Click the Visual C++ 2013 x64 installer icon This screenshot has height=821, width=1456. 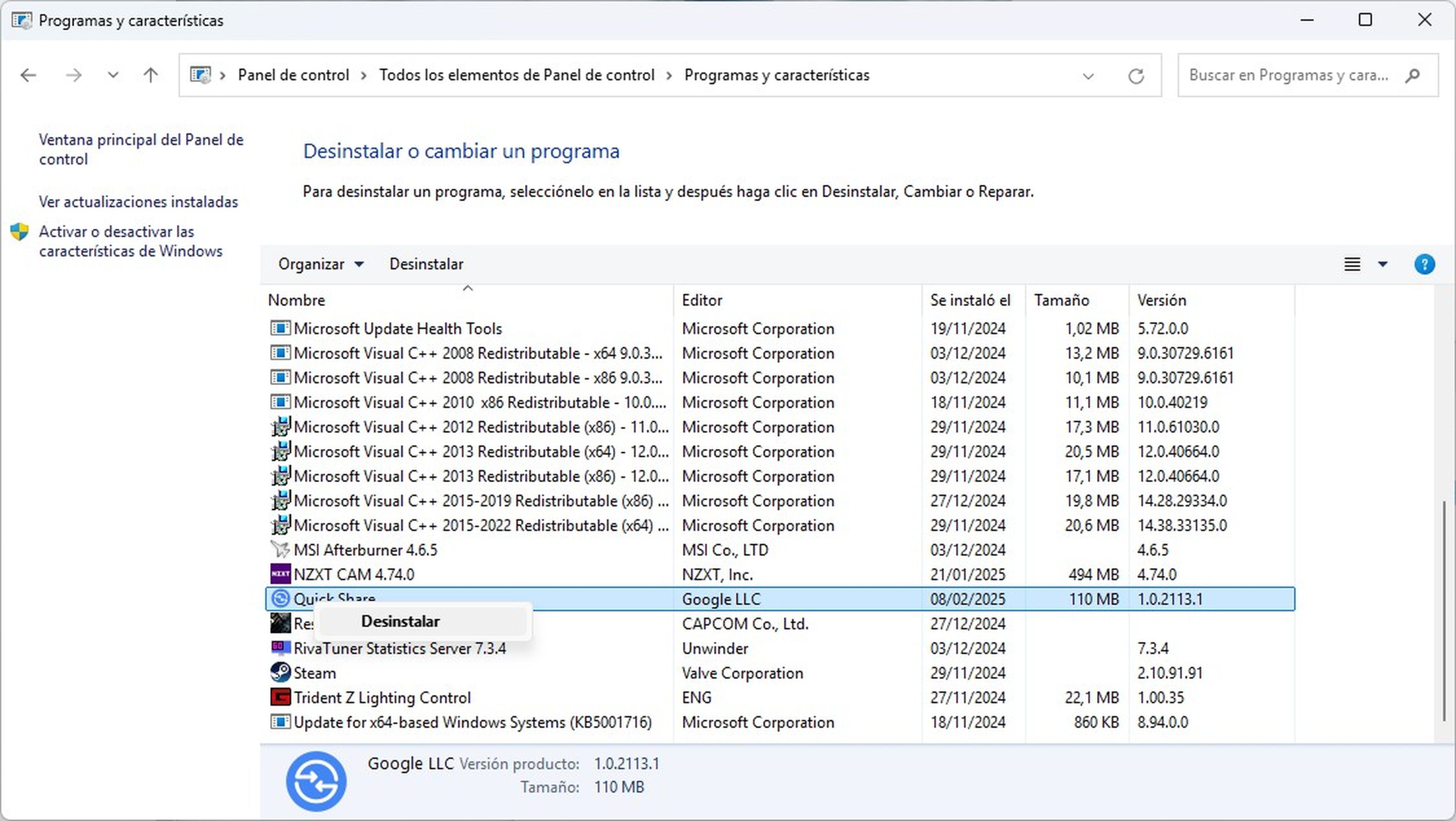click(280, 451)
